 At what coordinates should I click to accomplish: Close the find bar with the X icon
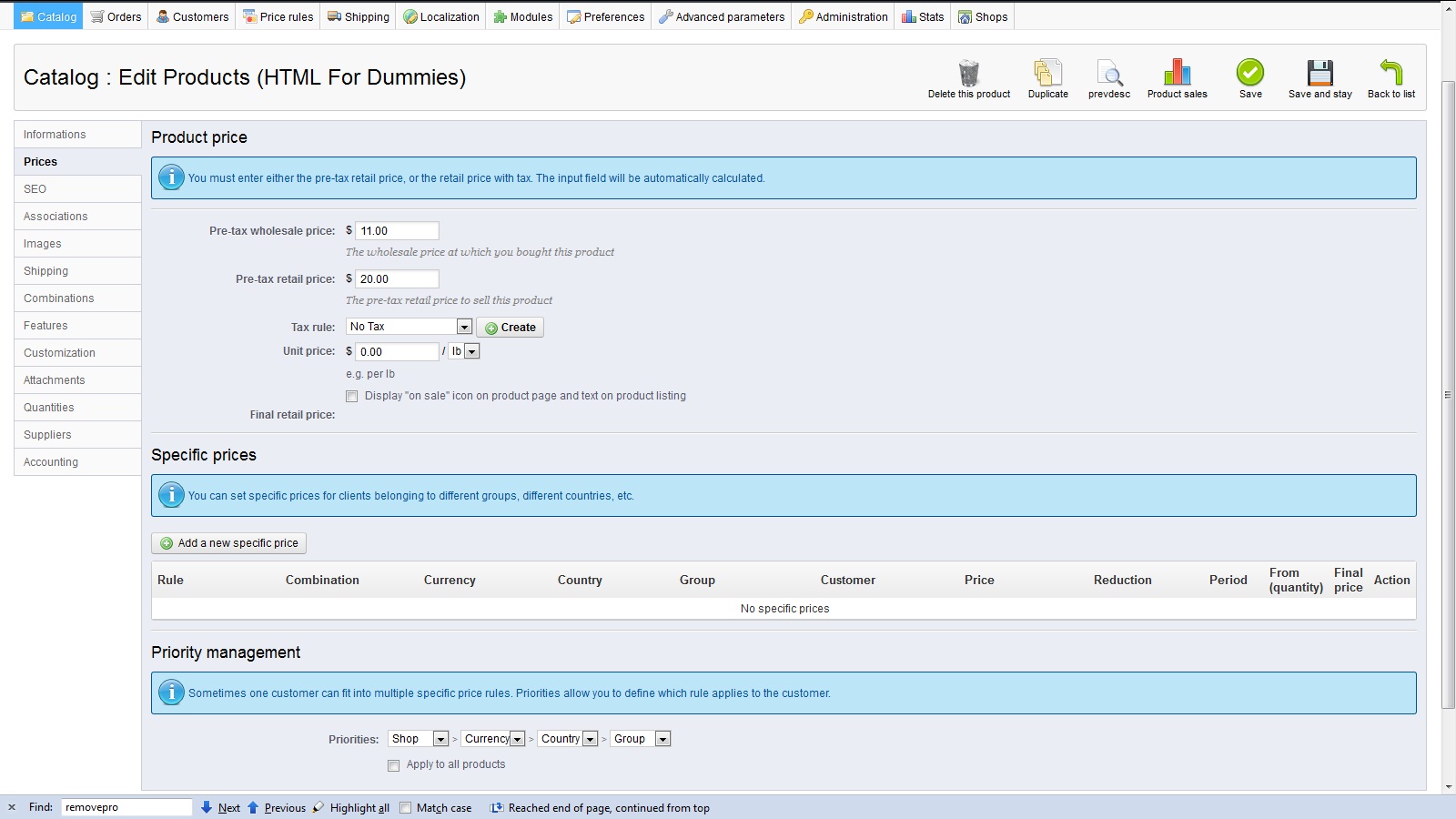point(12,807)
